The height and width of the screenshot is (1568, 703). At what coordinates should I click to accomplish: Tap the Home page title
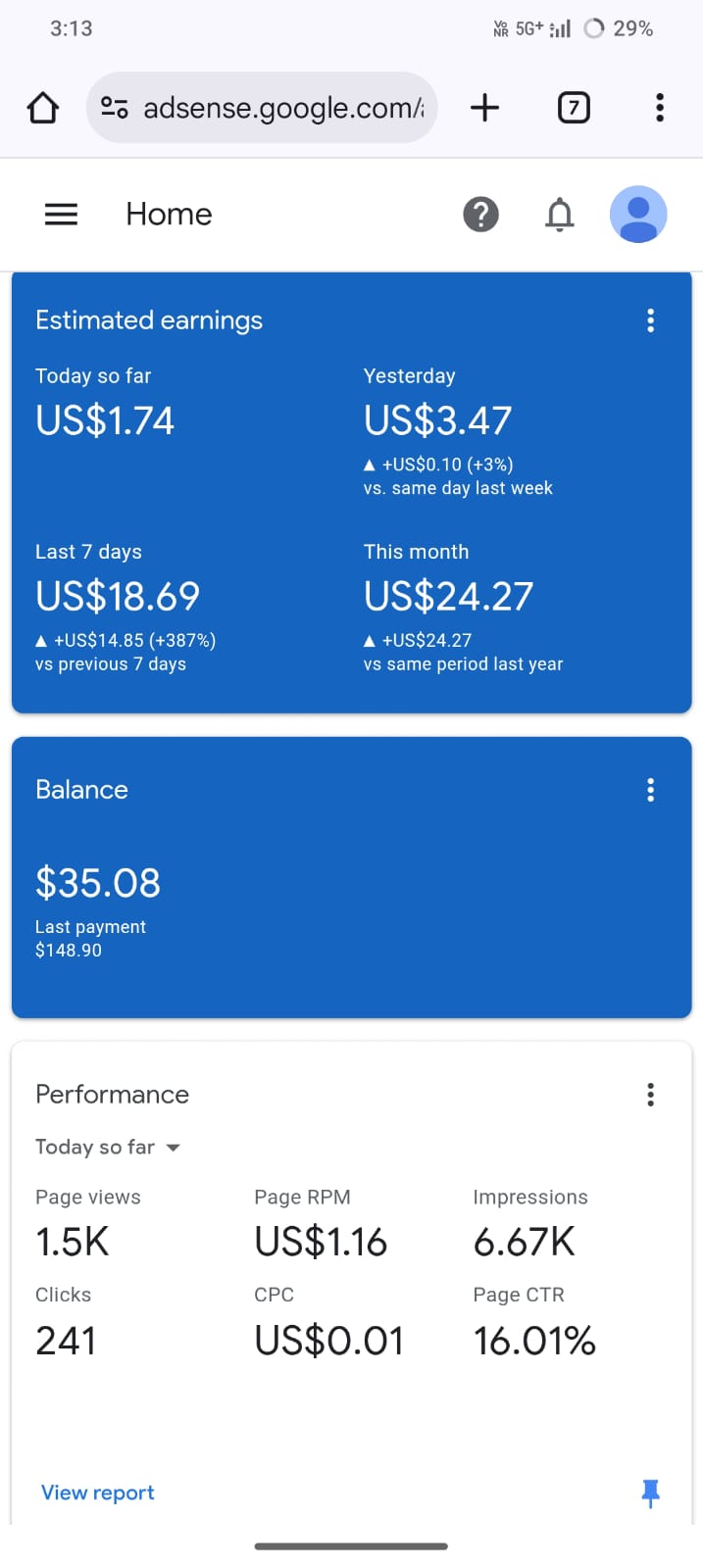169,214
